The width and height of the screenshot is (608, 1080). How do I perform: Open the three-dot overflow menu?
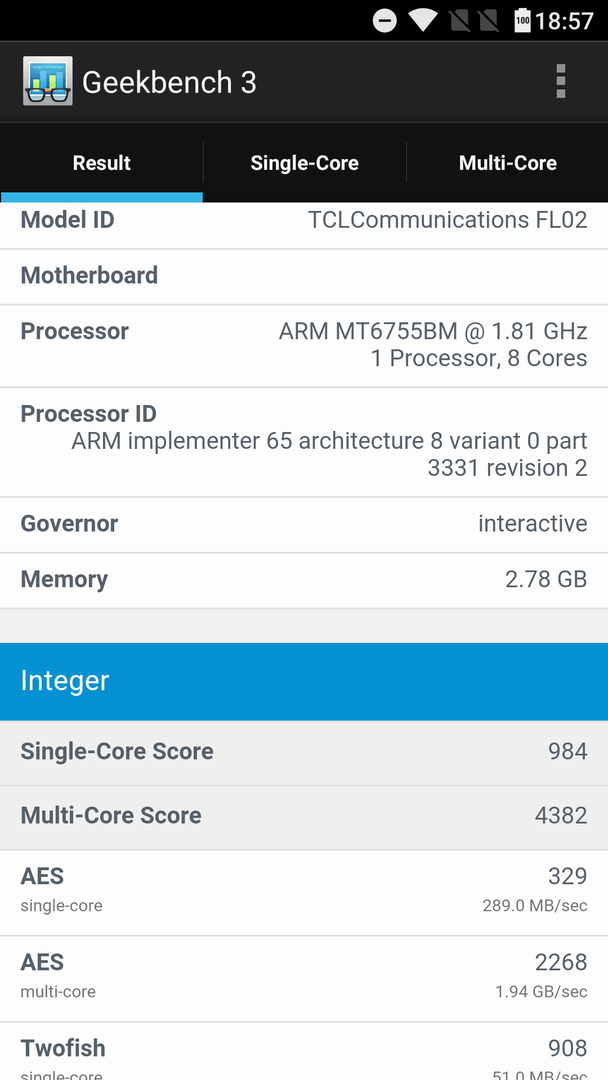560,81
